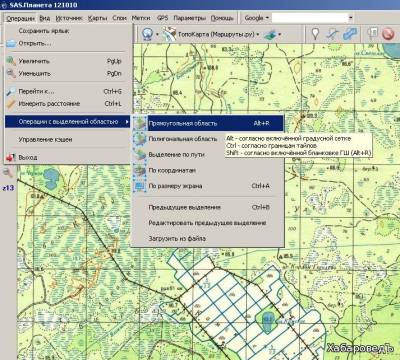Click the path drawing tool icon

[332, 34]
